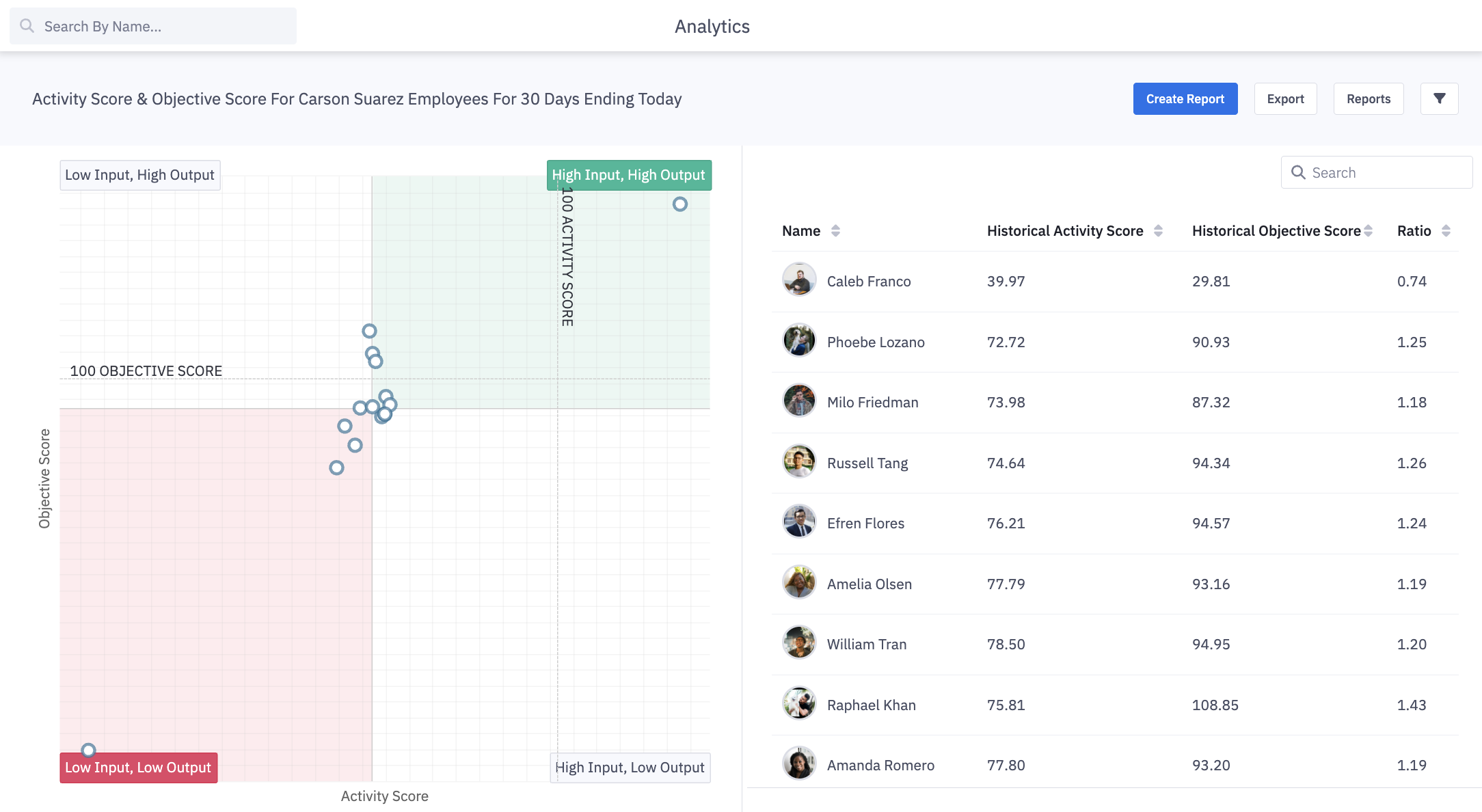Sort by Ratio column arrows
The width and height of the screenshot is (1482, 812).
tap(1446, 231)
